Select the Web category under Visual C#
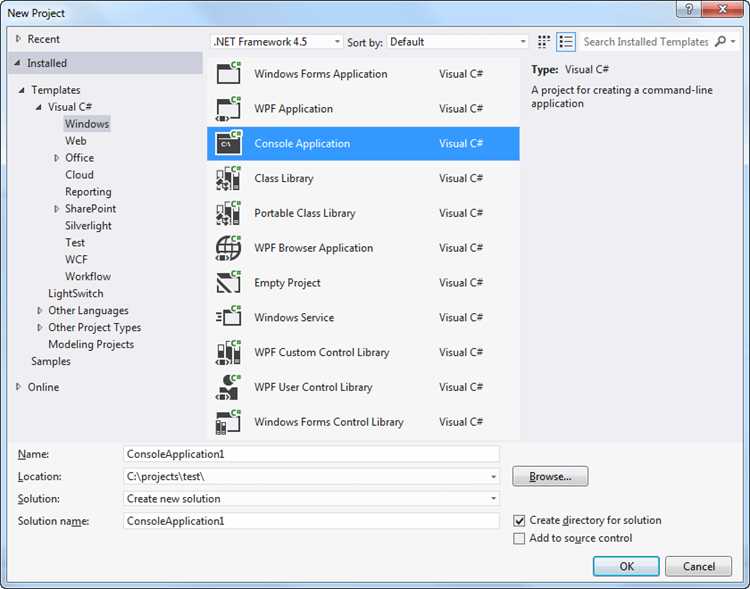Viewport: 750px width, 589px height. tap(76, 141)
